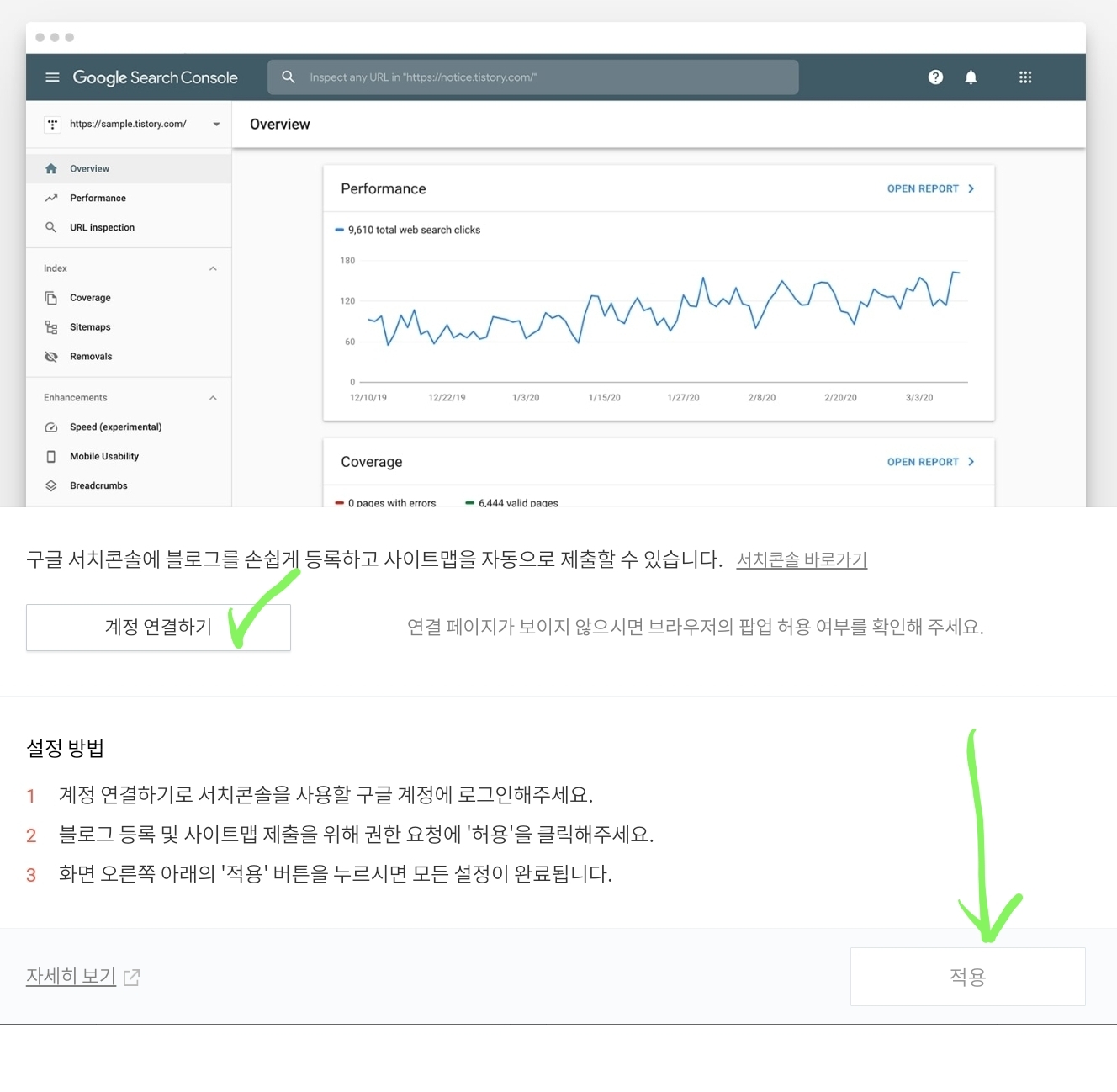Screen dimensions: 1117x1092
Task: Collapse the Index section chevron
Action: 213,268
